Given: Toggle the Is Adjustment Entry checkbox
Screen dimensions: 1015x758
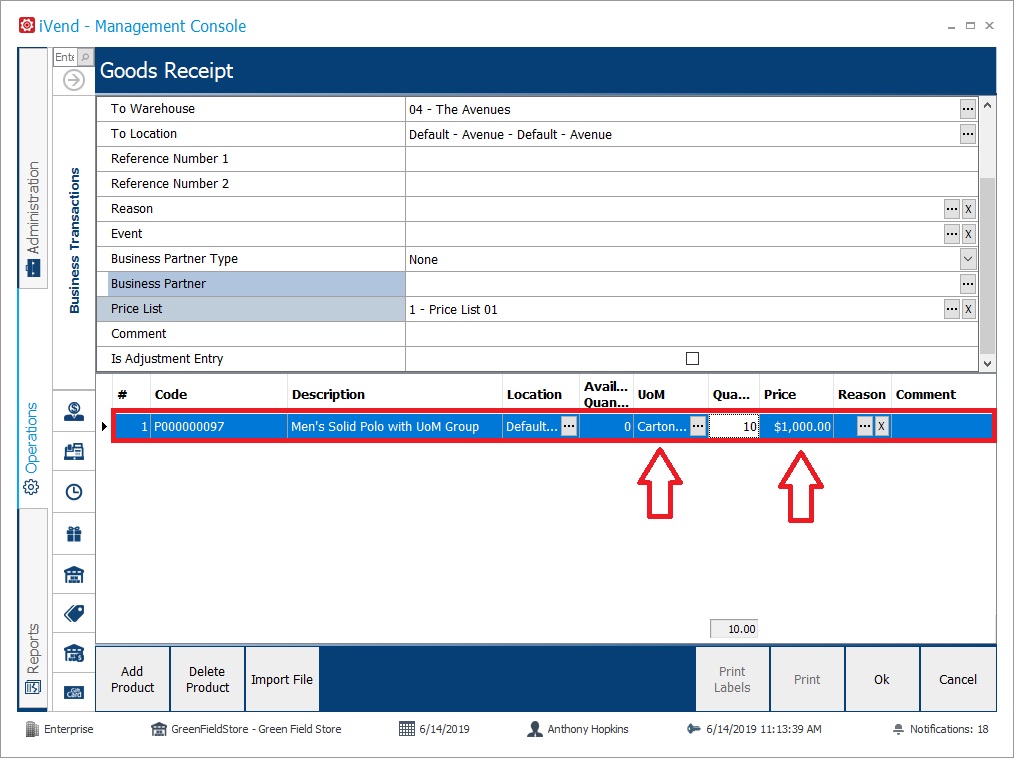Looking at the screenshot, I should 693,359.
